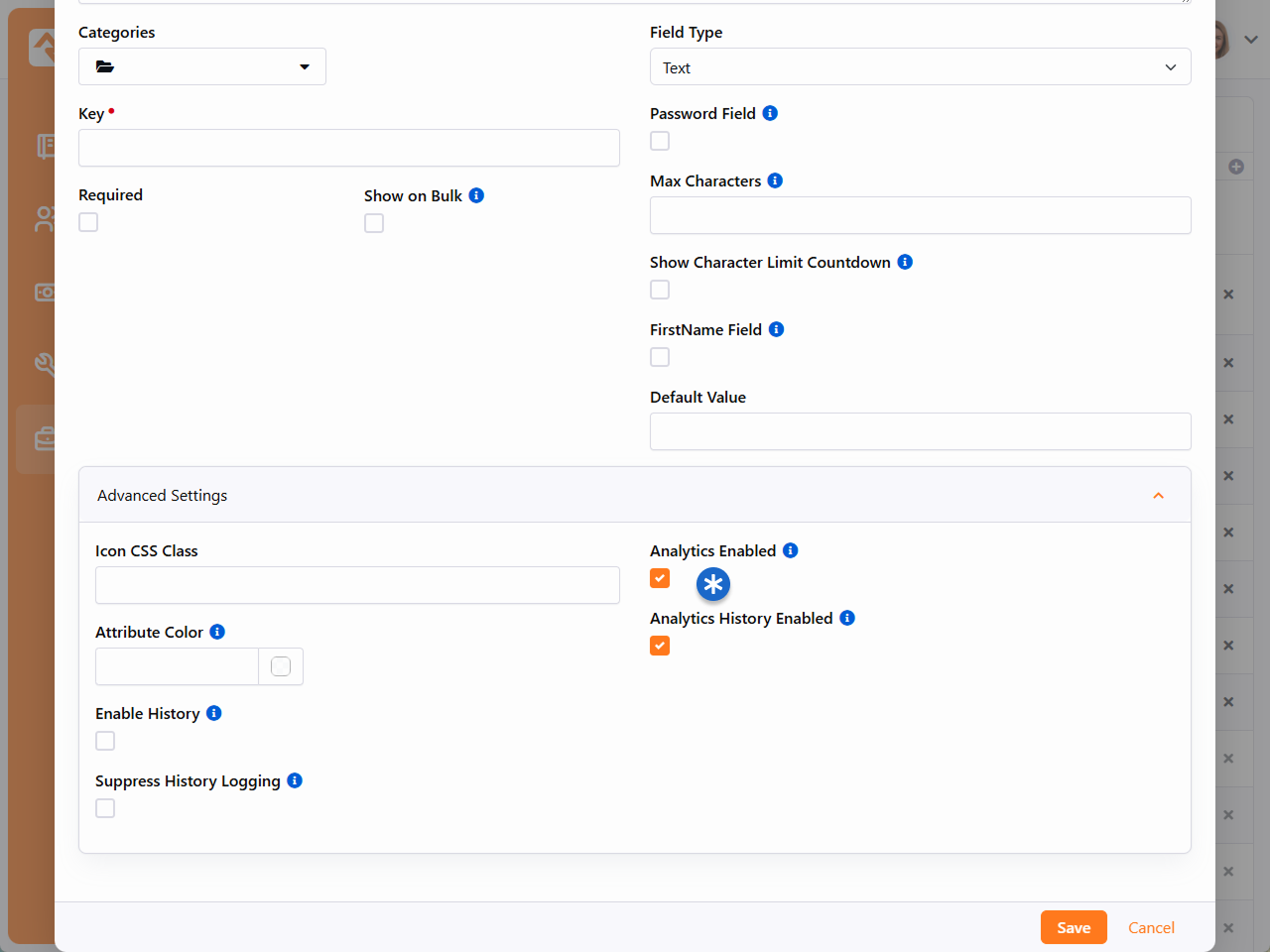Enable the Enable History checkbox
1270x952 pixels.
pyautogui.click(x=105, y=741)
